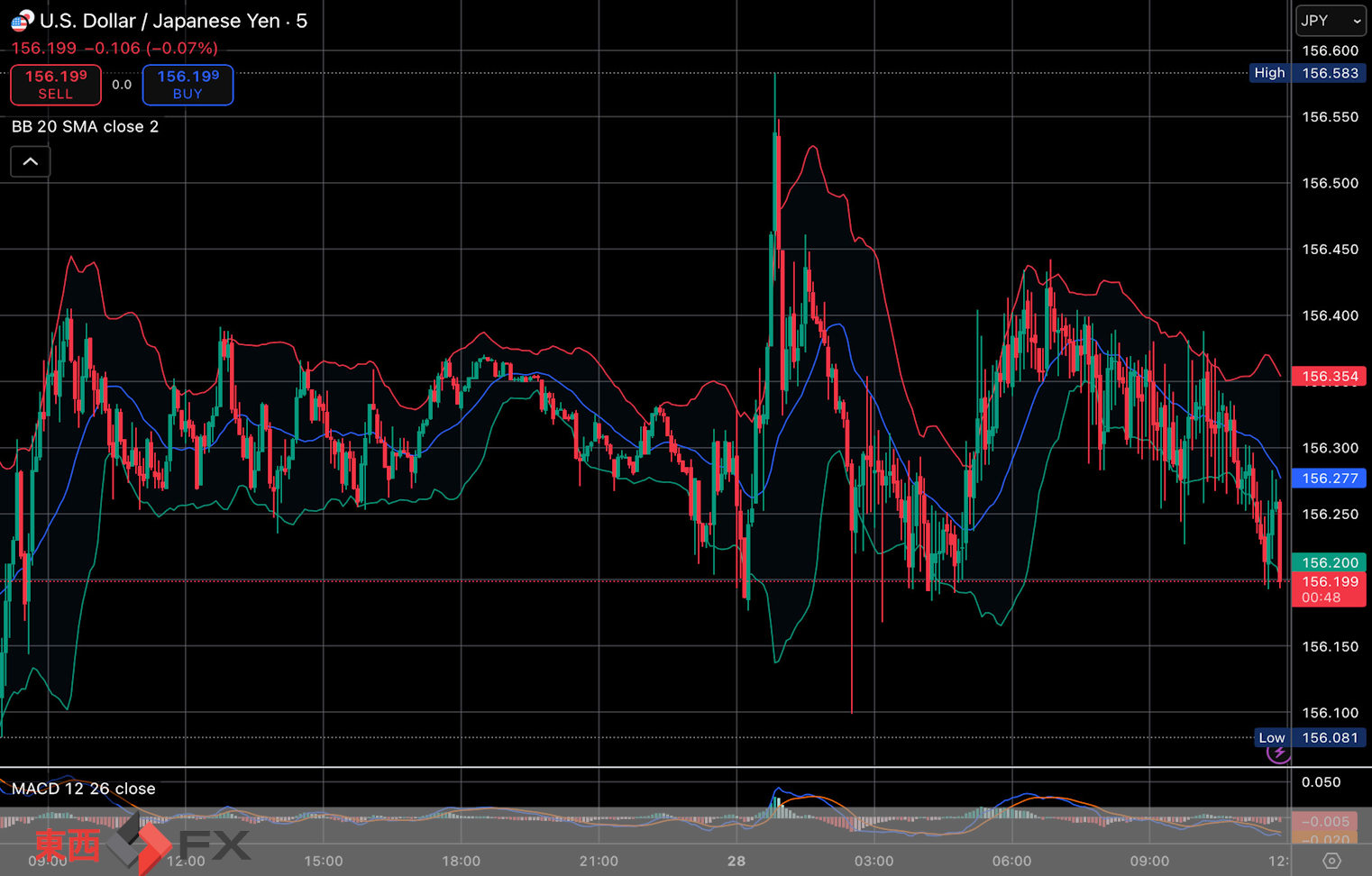Click the current price 156.199 countdown label

(x=1329, y=589)
